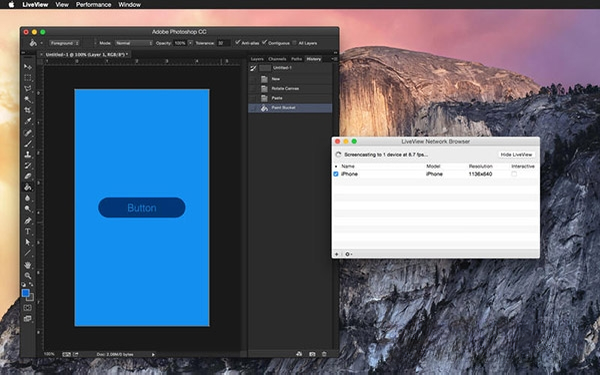Click add button in LiveView Network Browser

click(x=337, y=254)
